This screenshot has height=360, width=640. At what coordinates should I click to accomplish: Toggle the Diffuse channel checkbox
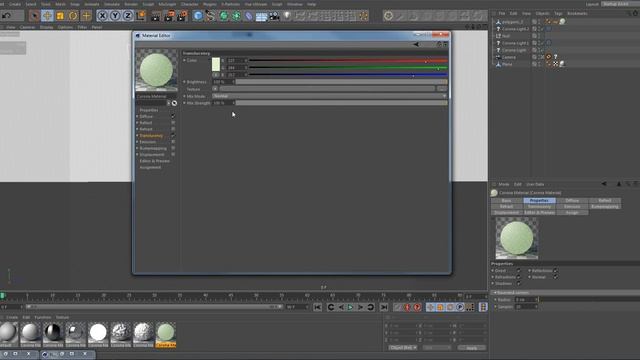173,116
